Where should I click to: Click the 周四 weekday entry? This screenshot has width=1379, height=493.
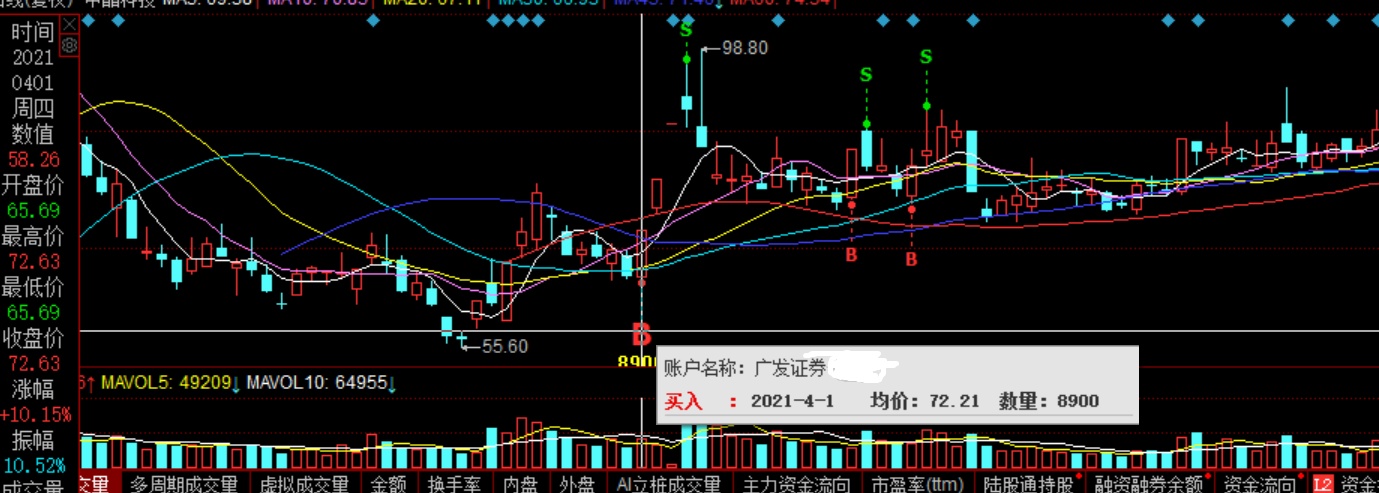(x=33, y=108)
